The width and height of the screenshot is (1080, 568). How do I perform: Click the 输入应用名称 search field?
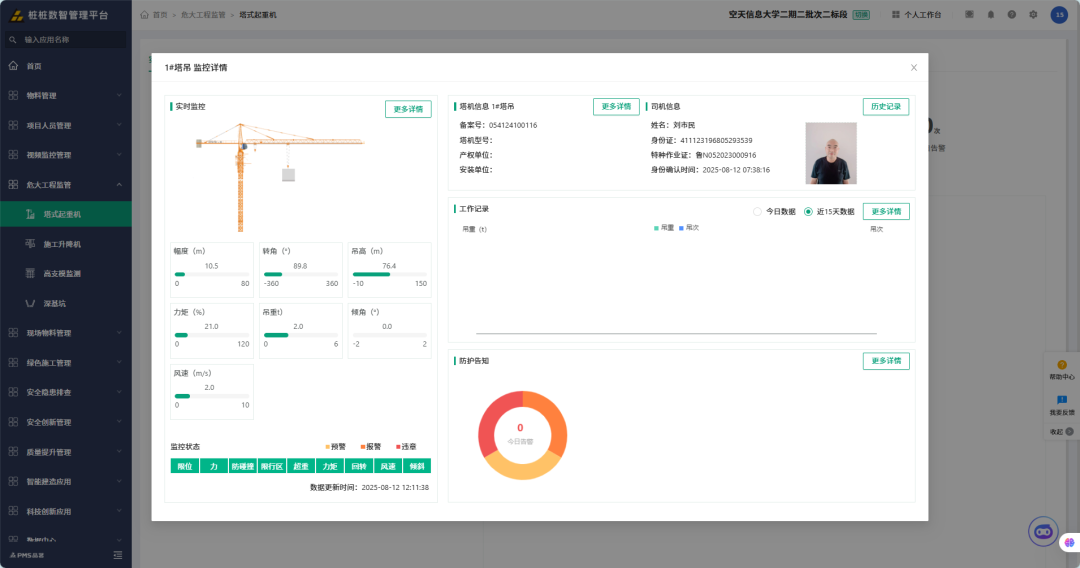click(65, 40)
